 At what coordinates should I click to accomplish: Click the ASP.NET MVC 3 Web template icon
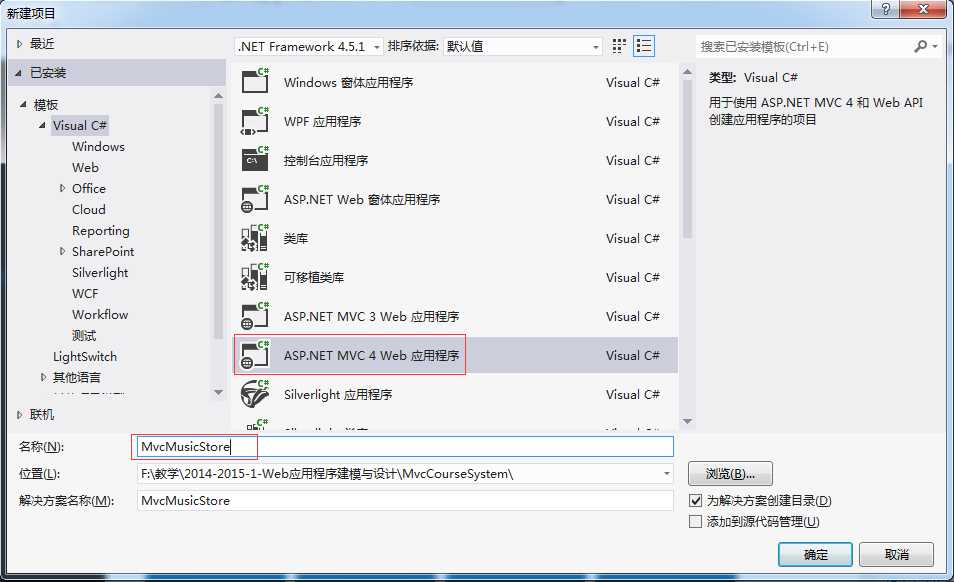[255, 315]
